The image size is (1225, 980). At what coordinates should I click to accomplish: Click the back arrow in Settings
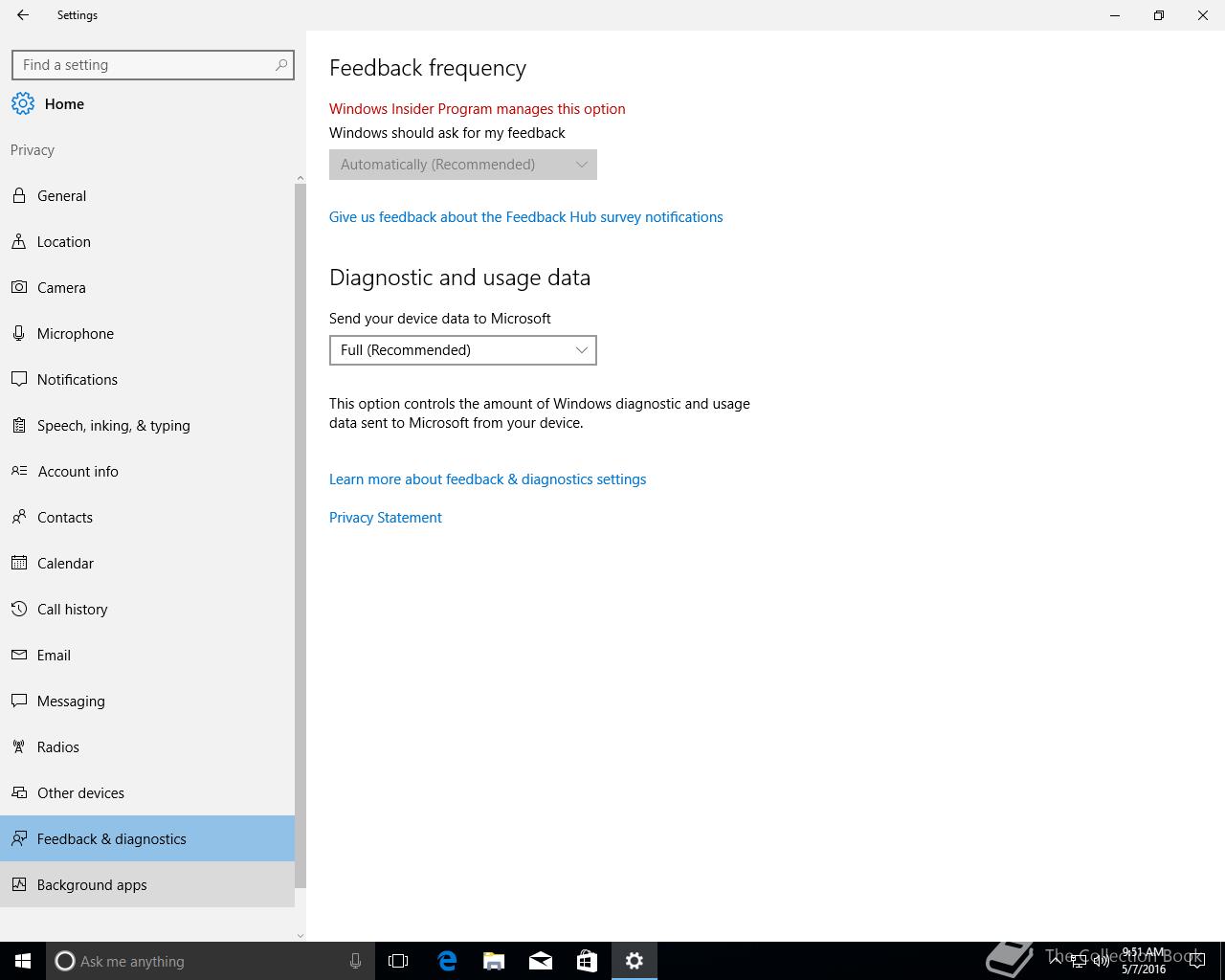pyautogui.click(x=23, y=15)
